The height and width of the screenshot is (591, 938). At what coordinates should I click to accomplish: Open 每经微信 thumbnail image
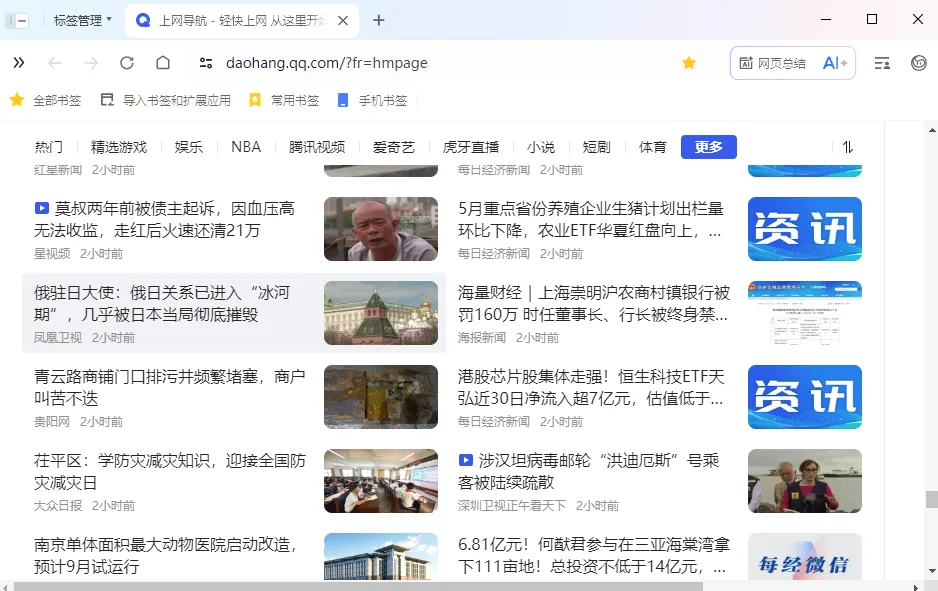tap(805, 556)
